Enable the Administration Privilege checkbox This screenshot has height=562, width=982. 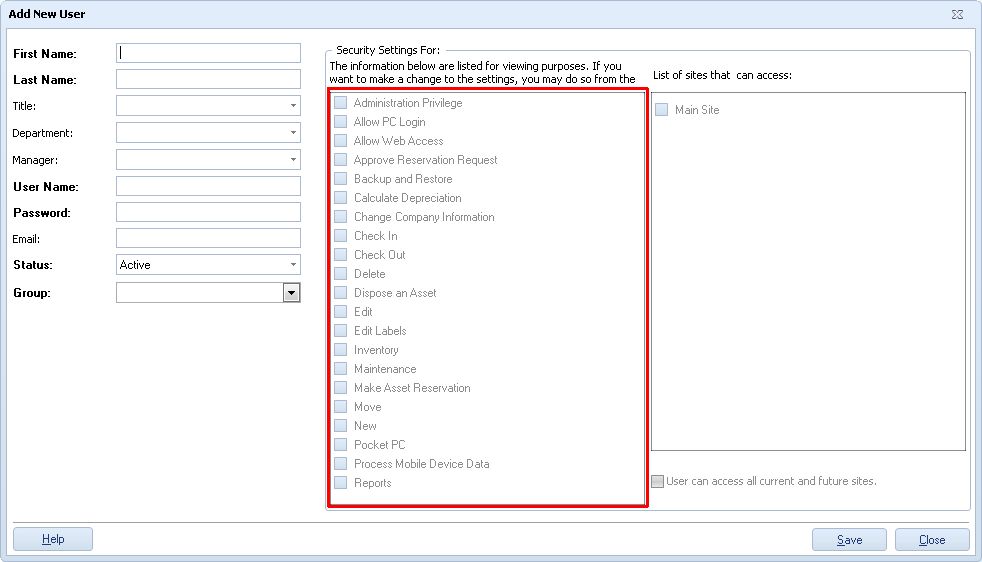coord(341,103)
